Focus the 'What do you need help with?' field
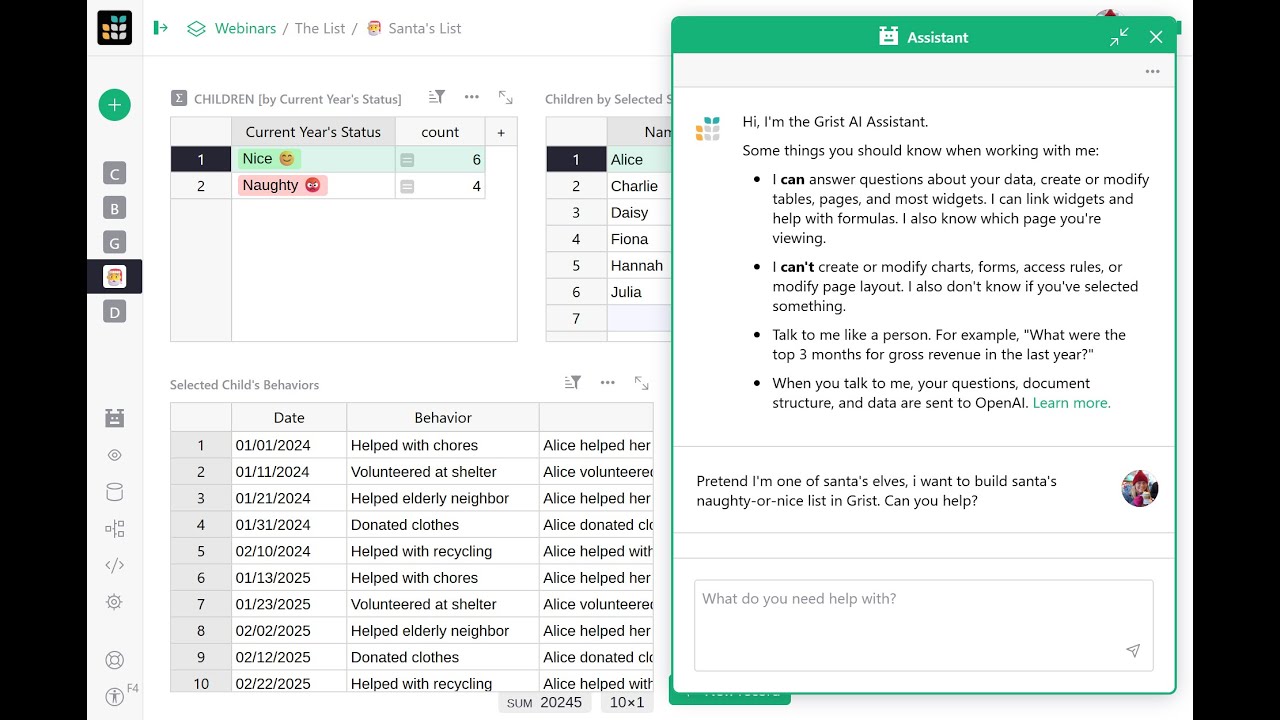The width and height of the screenshot is (1280, 720). coord(923,625)
